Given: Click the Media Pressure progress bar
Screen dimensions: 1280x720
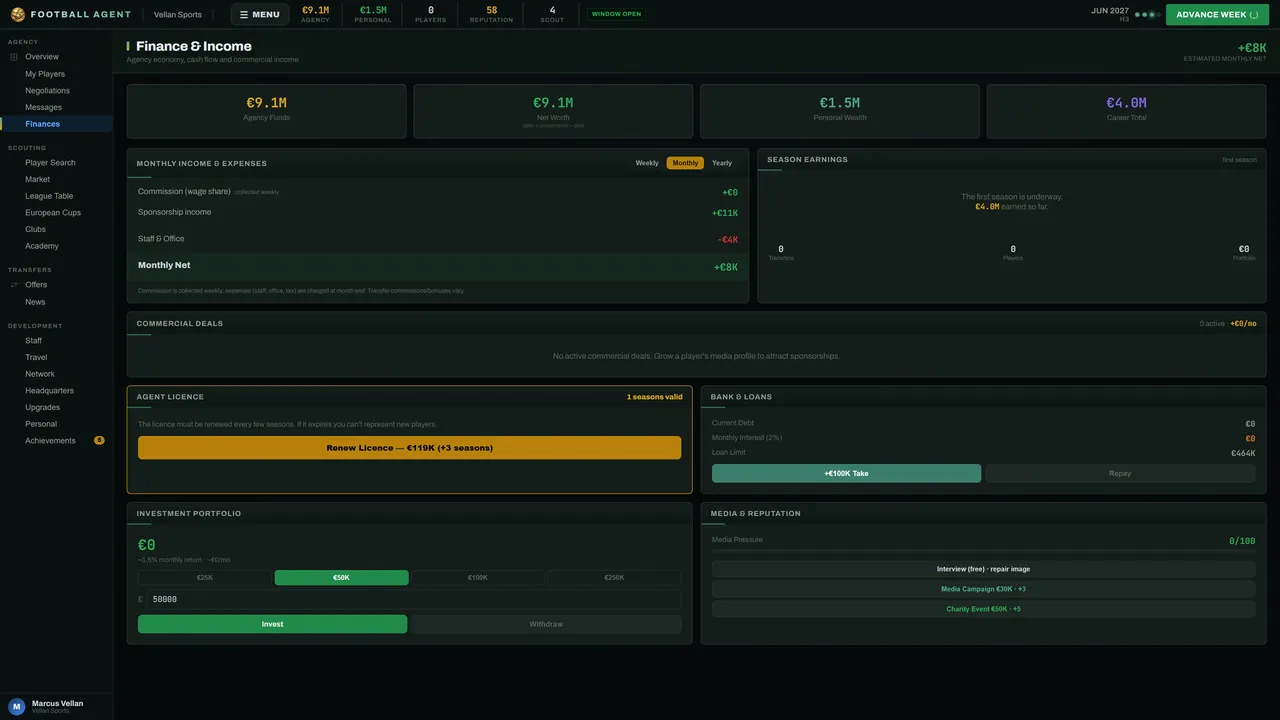Looking at the screenshot, I should (983, 551).
